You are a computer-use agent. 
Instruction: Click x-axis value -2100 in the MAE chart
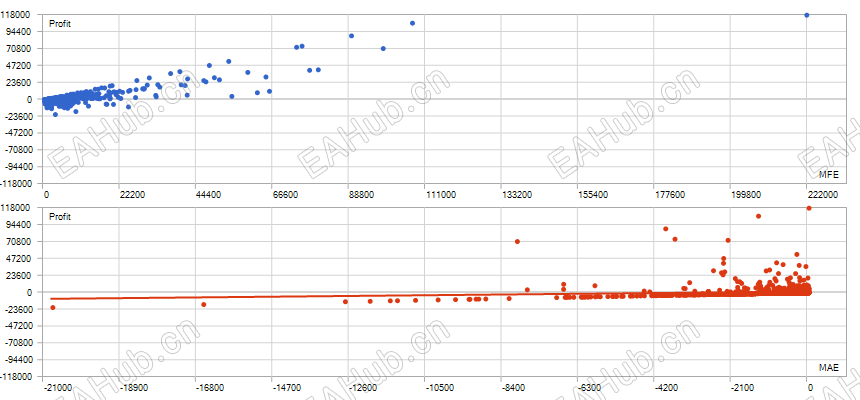pyautogui.click(x=744, y=388)
